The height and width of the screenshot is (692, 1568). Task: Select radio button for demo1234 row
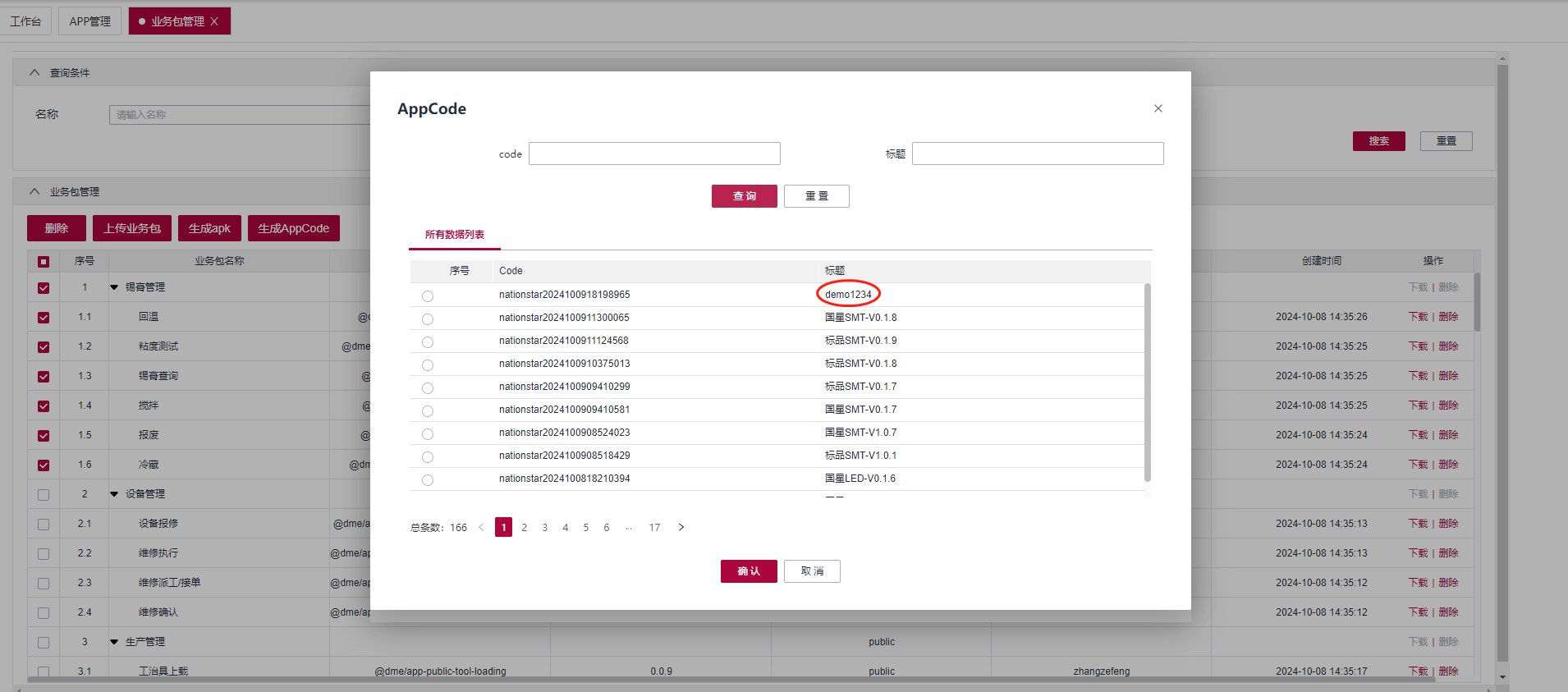428,296
